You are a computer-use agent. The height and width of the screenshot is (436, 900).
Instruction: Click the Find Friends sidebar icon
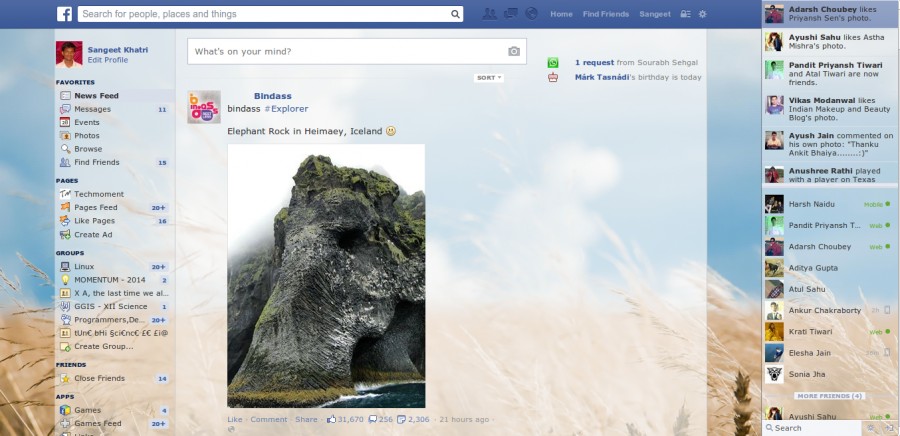point(65,162)
